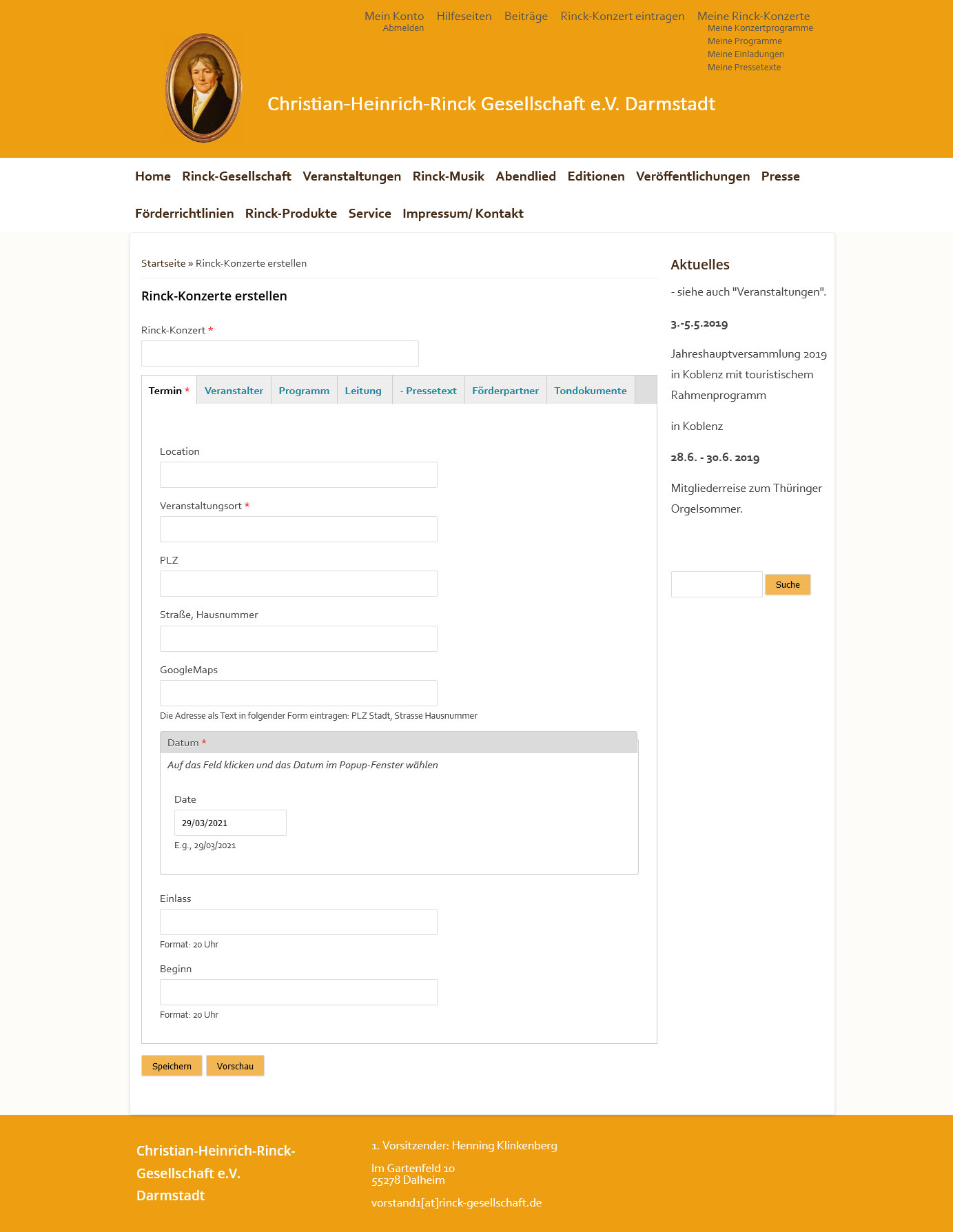Click the email vorstand1[at]rinck-gesellschaft.de

[456, 1203]
